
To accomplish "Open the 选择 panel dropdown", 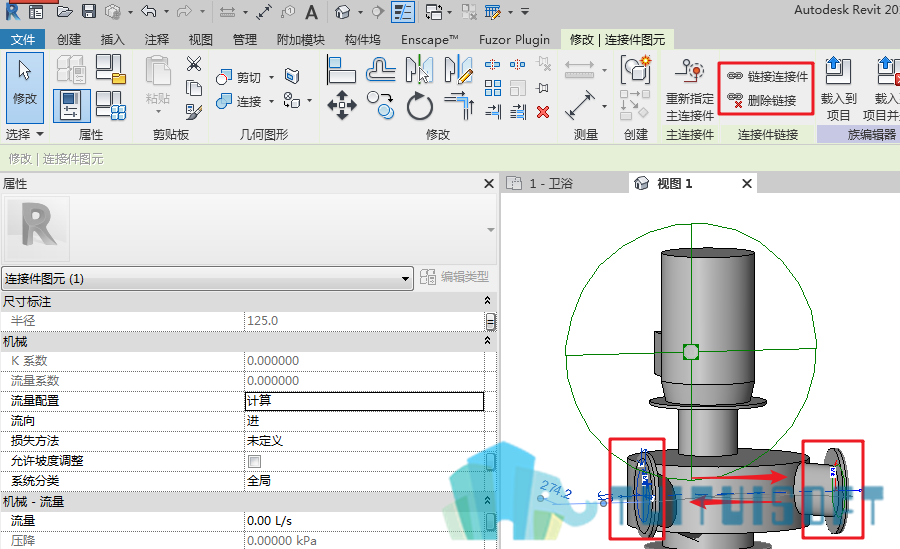I will [x=25, y=134].
